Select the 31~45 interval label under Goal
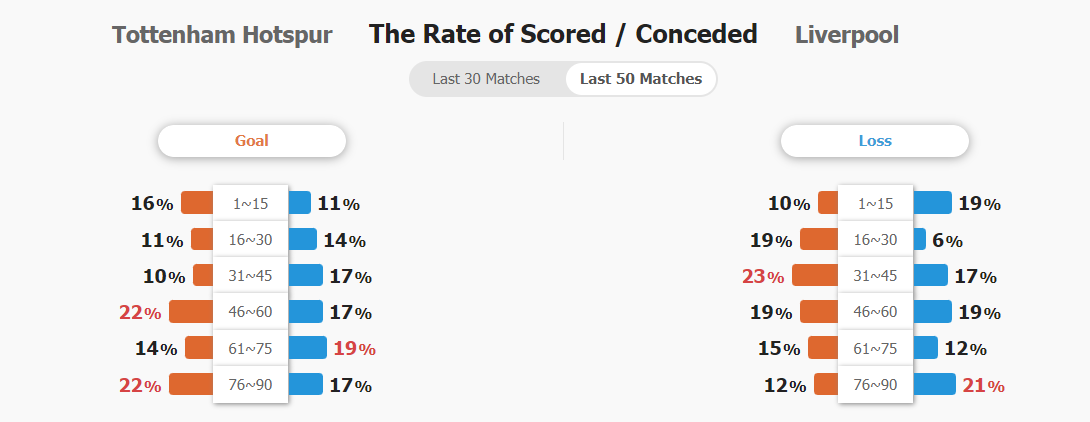 click(251, 276)
